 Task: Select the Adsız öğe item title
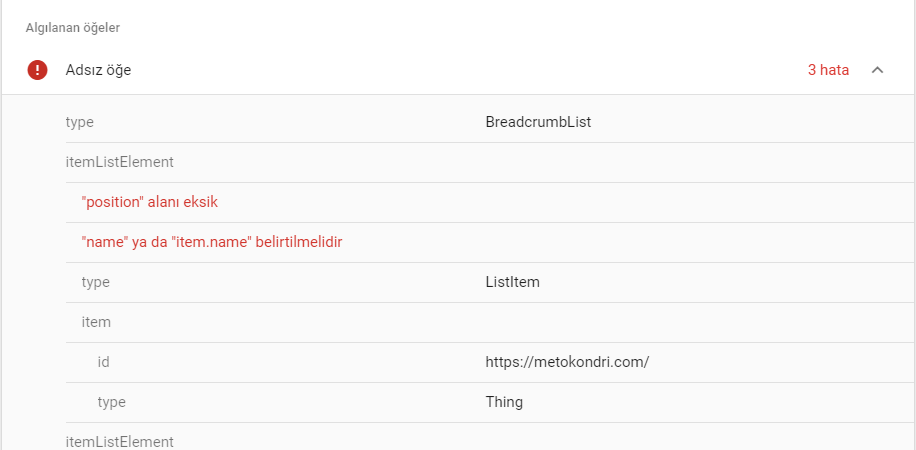coord(98,70)
